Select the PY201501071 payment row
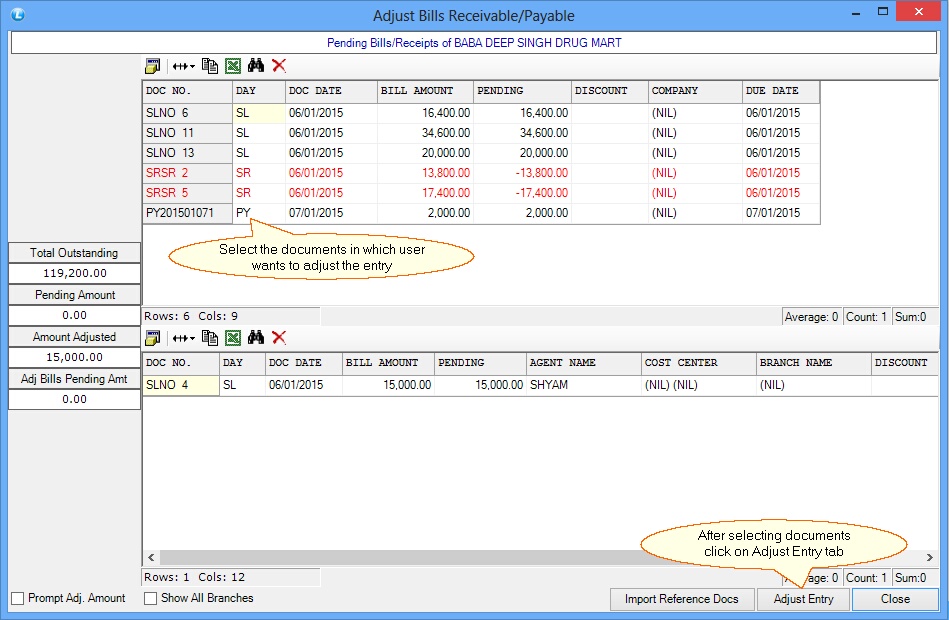Screen dimensions: 949x620 pos(481,213)
